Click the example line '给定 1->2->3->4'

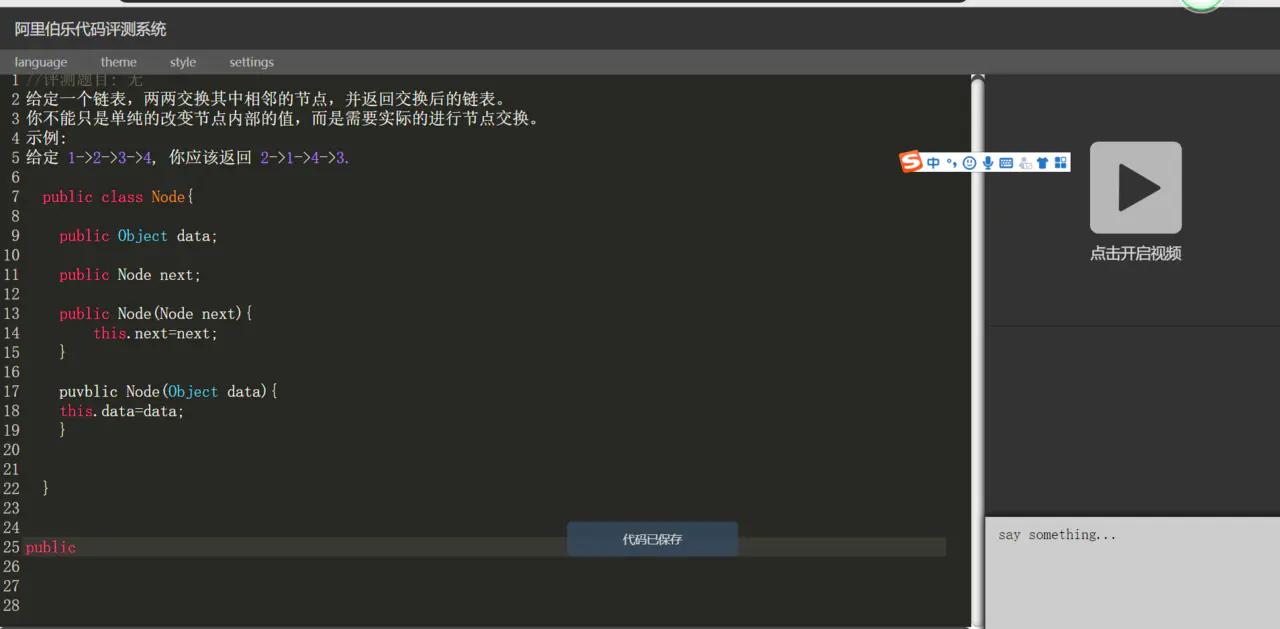coord(188,158)
